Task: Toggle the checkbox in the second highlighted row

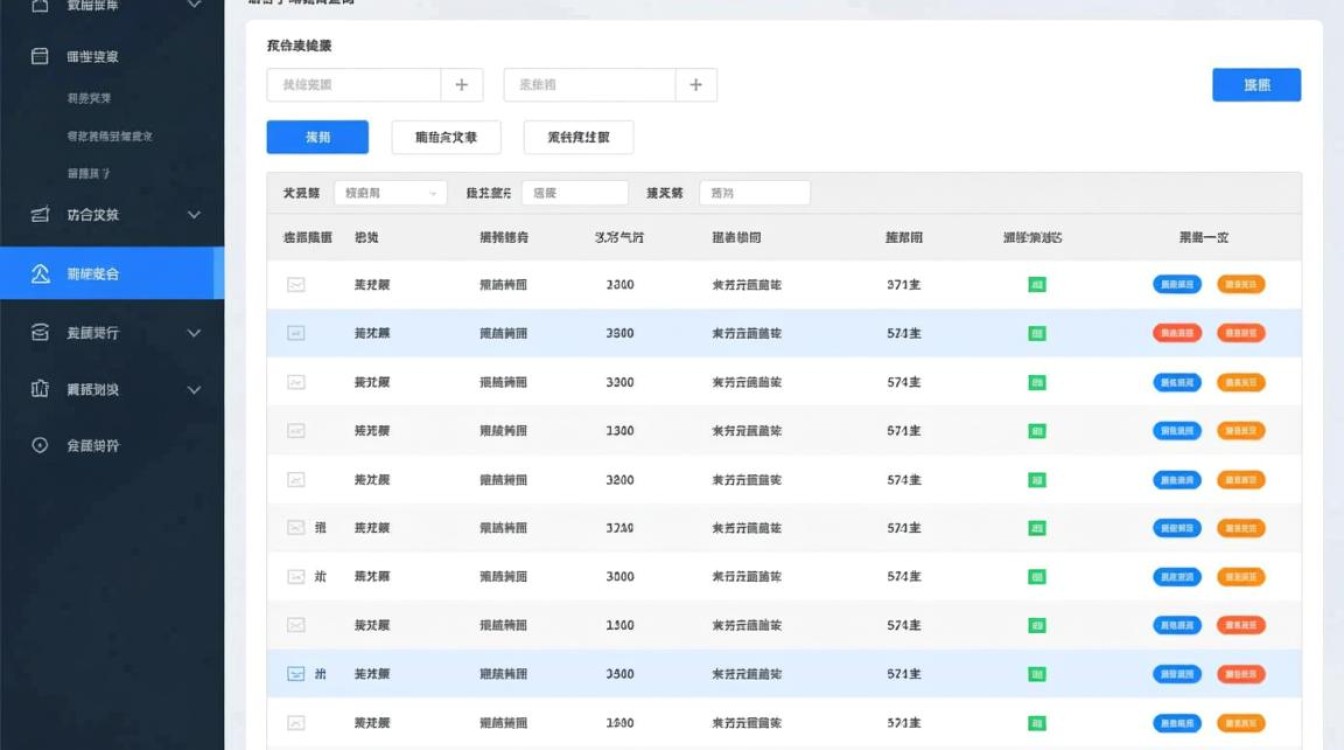Action: point(296,333)
